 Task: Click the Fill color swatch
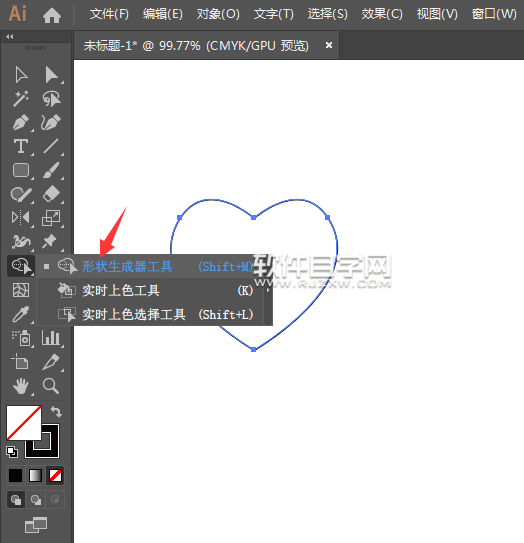pos(24,423)
